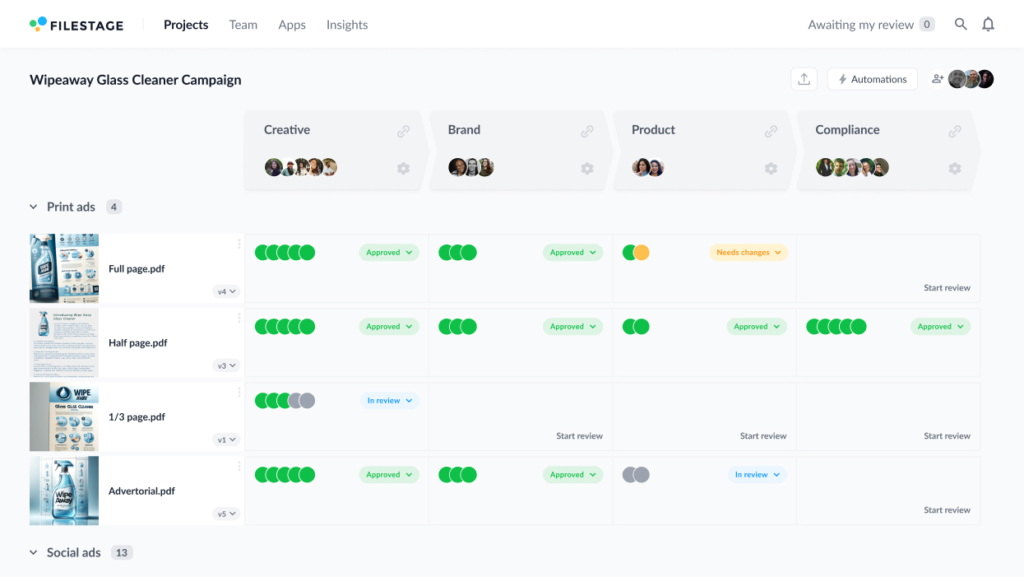Go to the Insights tab

(347, 25)
